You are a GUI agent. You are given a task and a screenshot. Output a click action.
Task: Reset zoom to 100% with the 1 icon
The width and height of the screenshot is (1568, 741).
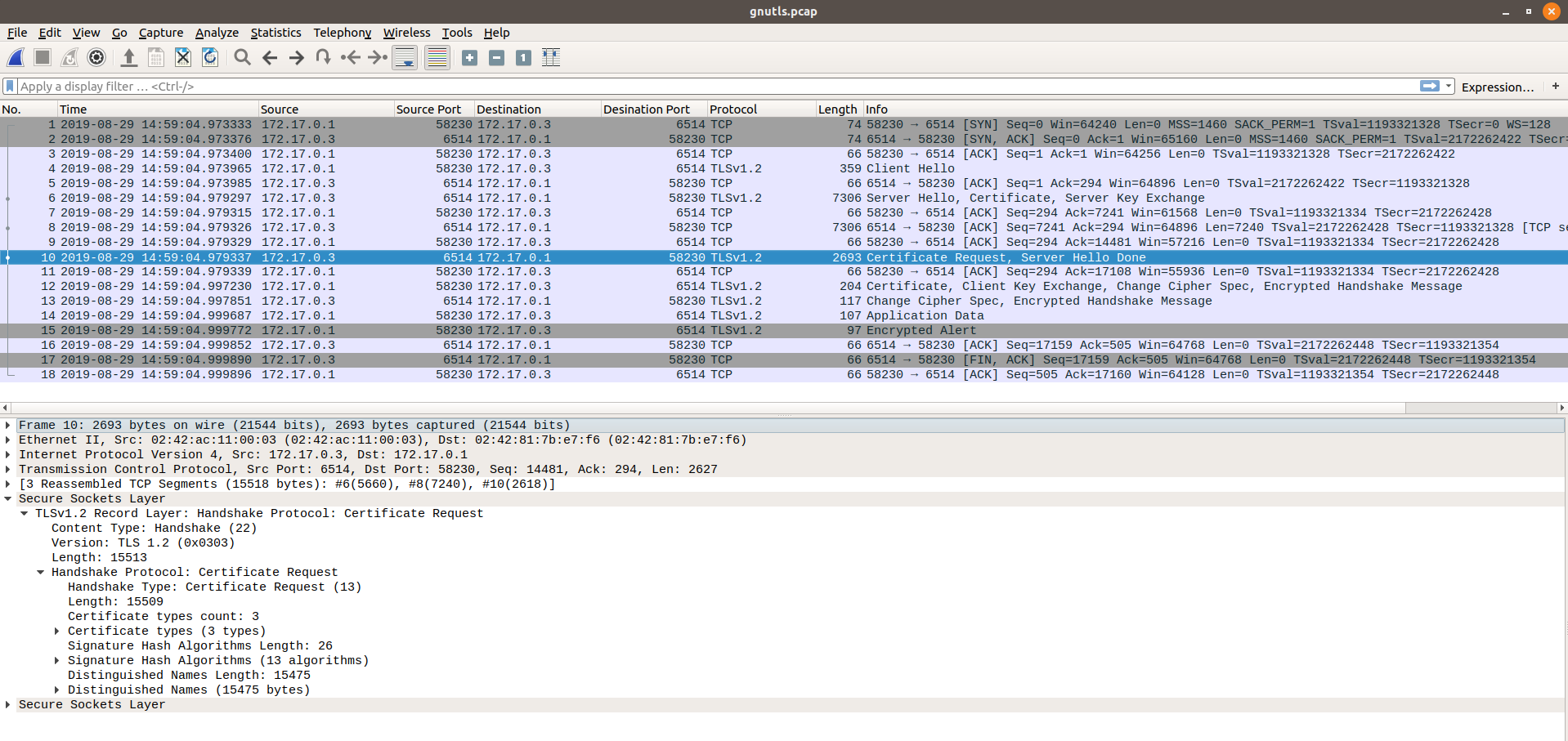(x=523, y=57)
